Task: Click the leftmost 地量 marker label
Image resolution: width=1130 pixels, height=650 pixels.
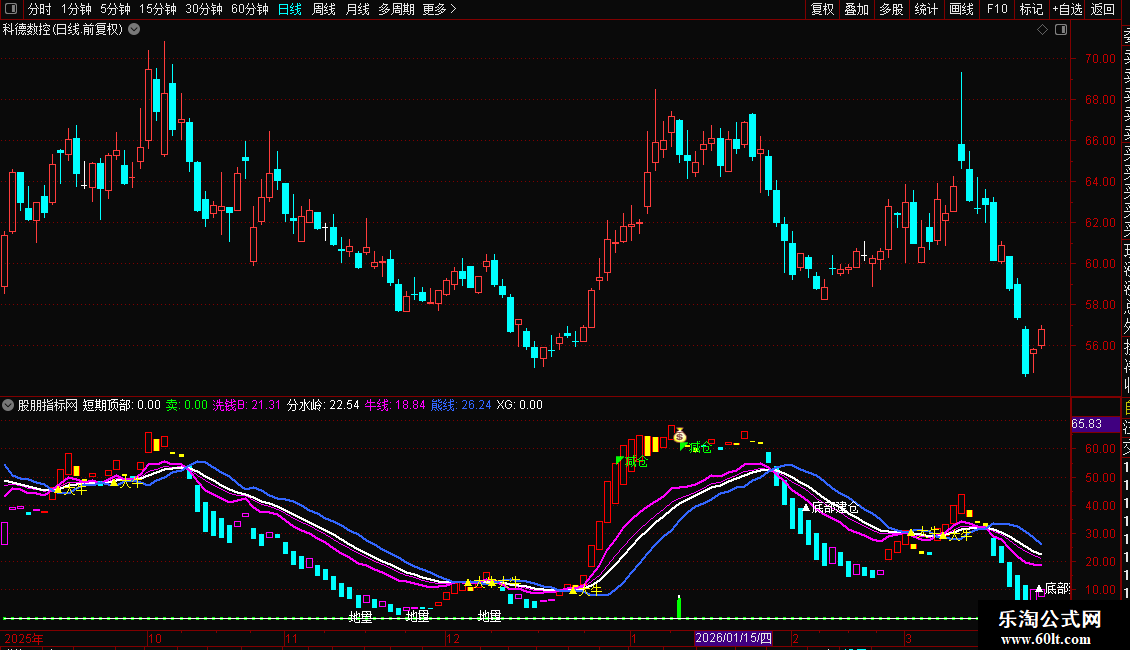Action: (360, 617)
